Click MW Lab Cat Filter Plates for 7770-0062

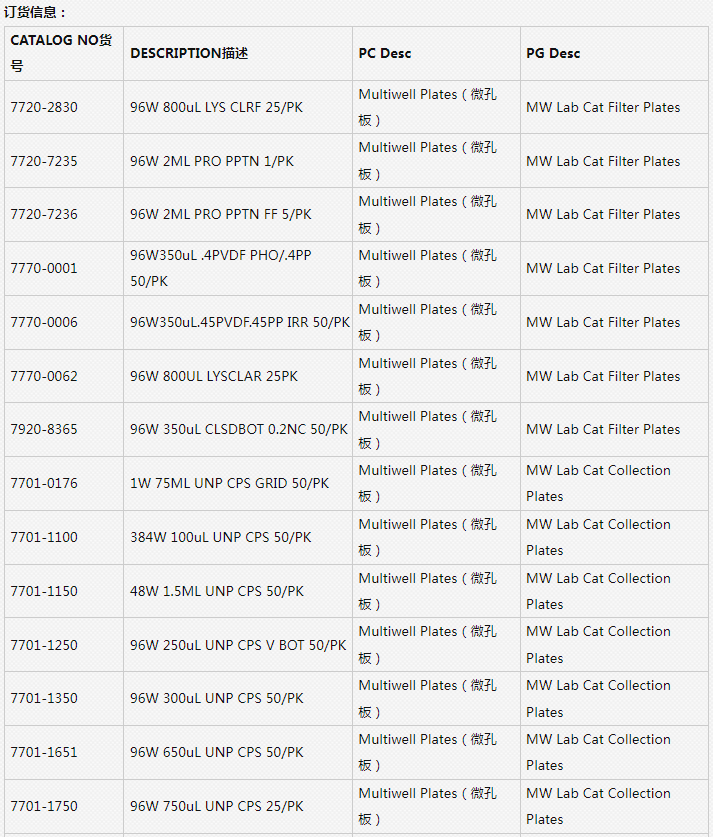coord(603,376)
